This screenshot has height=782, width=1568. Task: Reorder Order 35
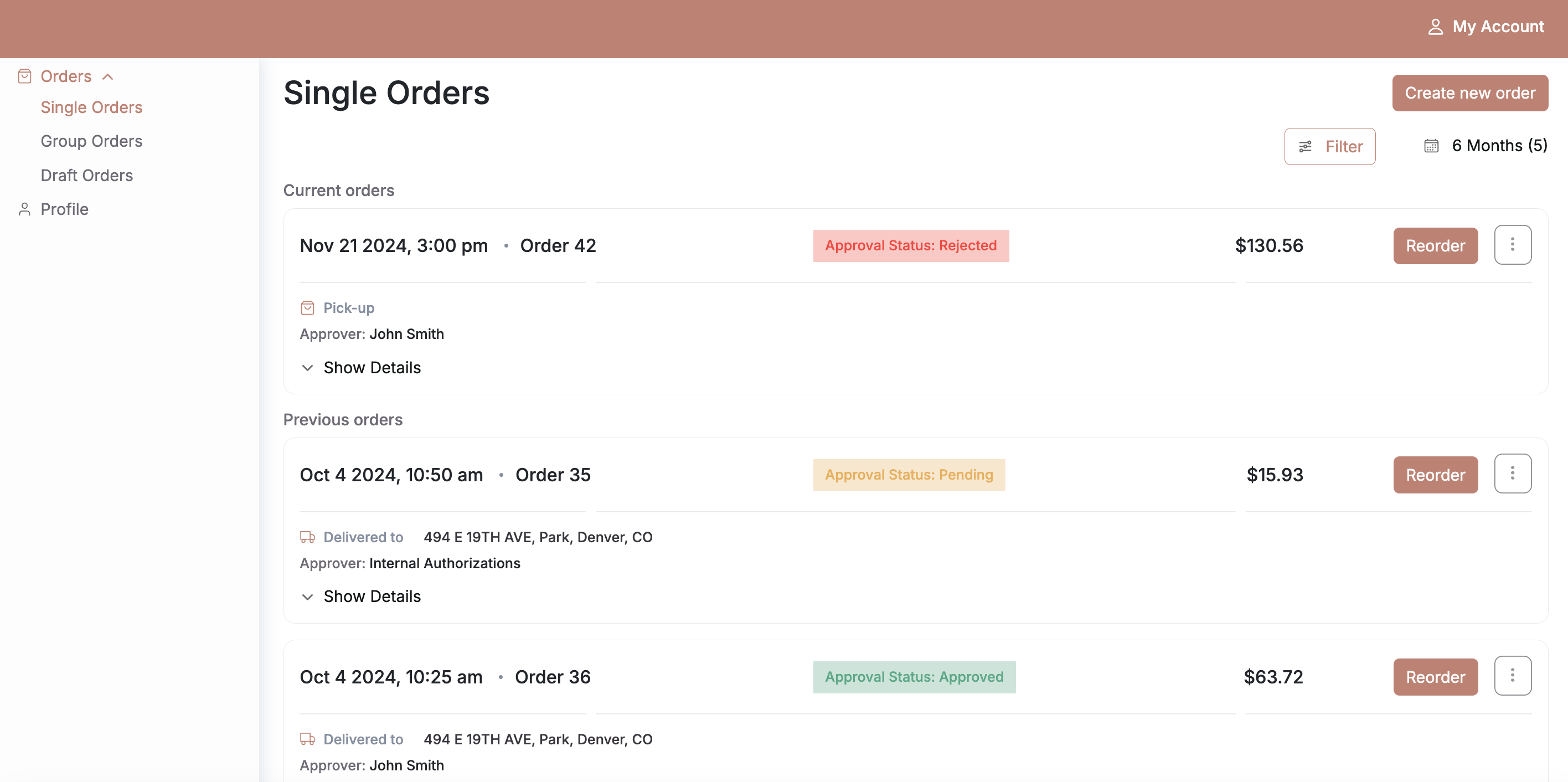1435,475
